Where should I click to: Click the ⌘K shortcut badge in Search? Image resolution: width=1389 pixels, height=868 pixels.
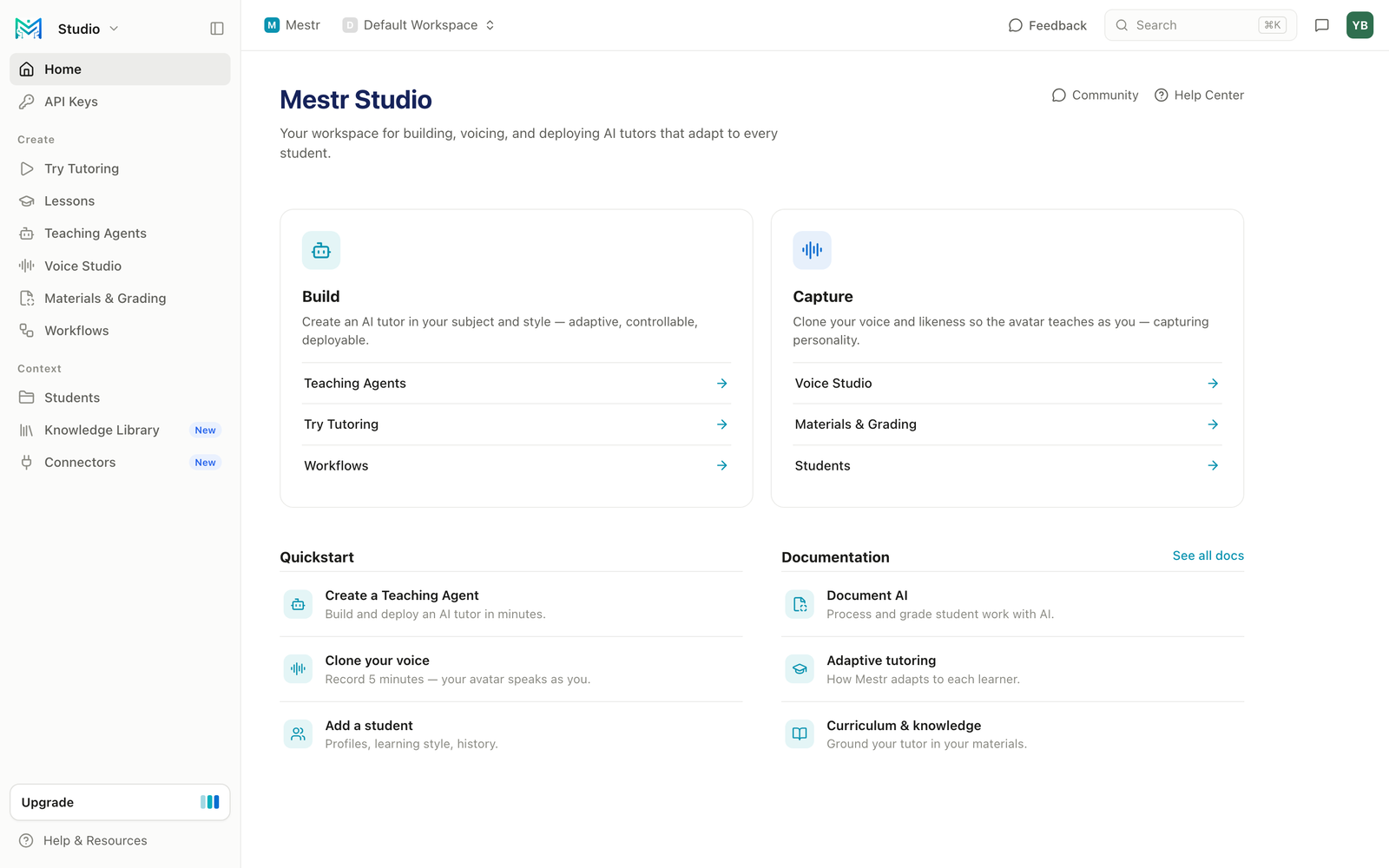point(1273,25)
